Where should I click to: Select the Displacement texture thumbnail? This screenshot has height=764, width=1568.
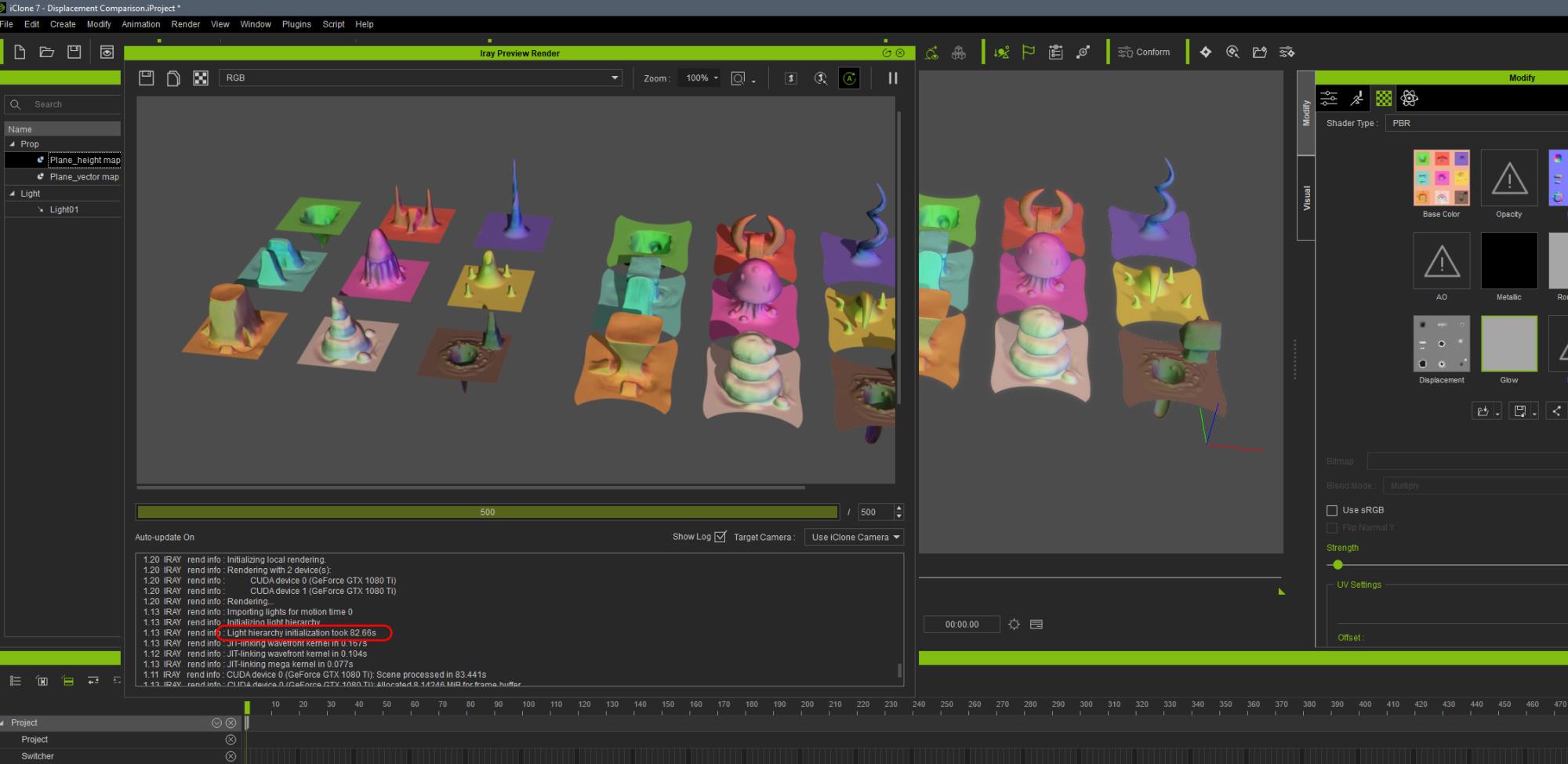tap(1441, 344)
